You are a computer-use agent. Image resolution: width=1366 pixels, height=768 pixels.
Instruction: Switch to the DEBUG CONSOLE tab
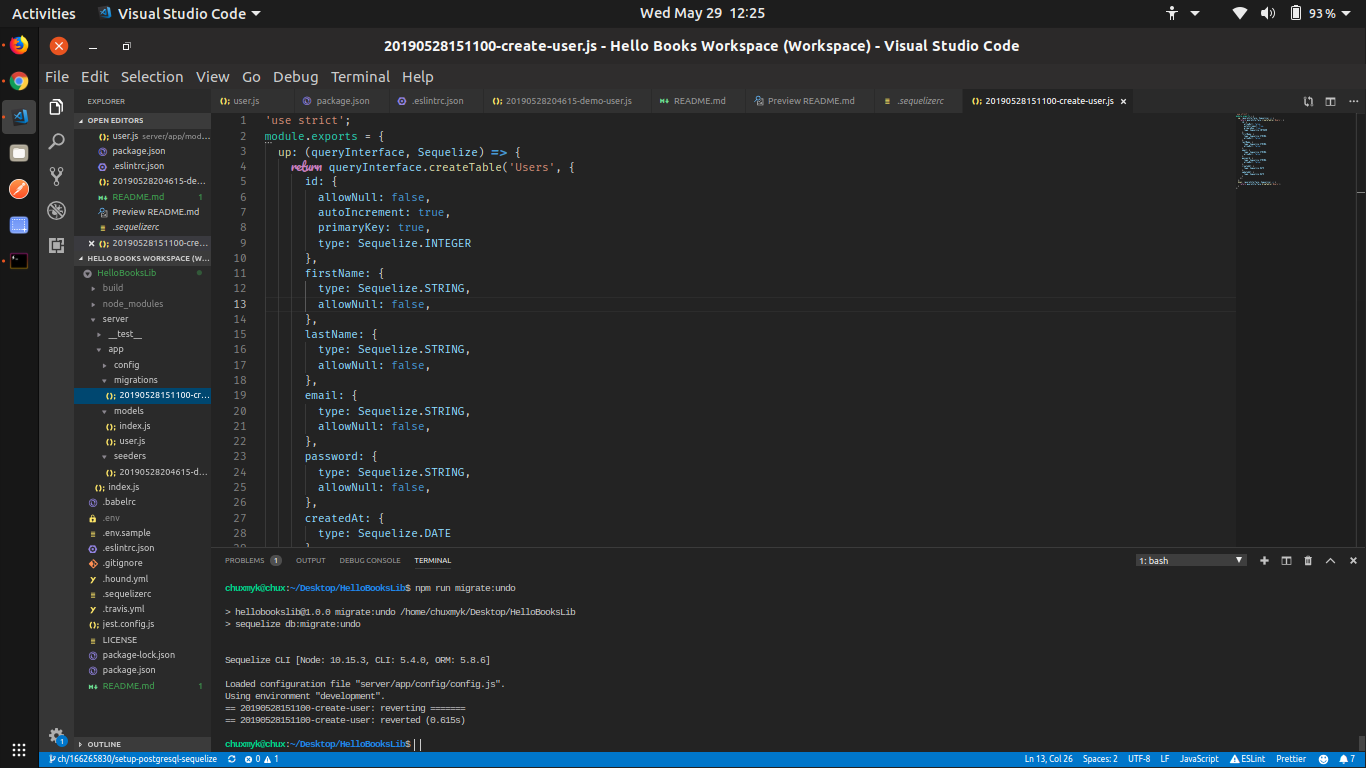[x=369, y=561]
